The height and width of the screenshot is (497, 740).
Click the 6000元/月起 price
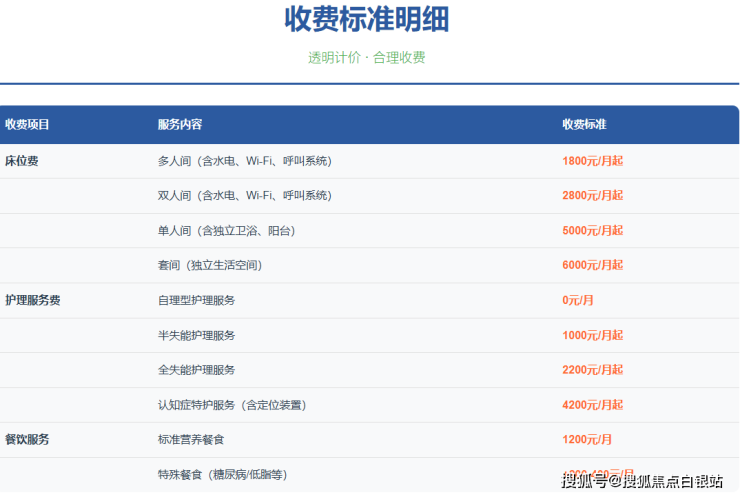coord(592,266)
